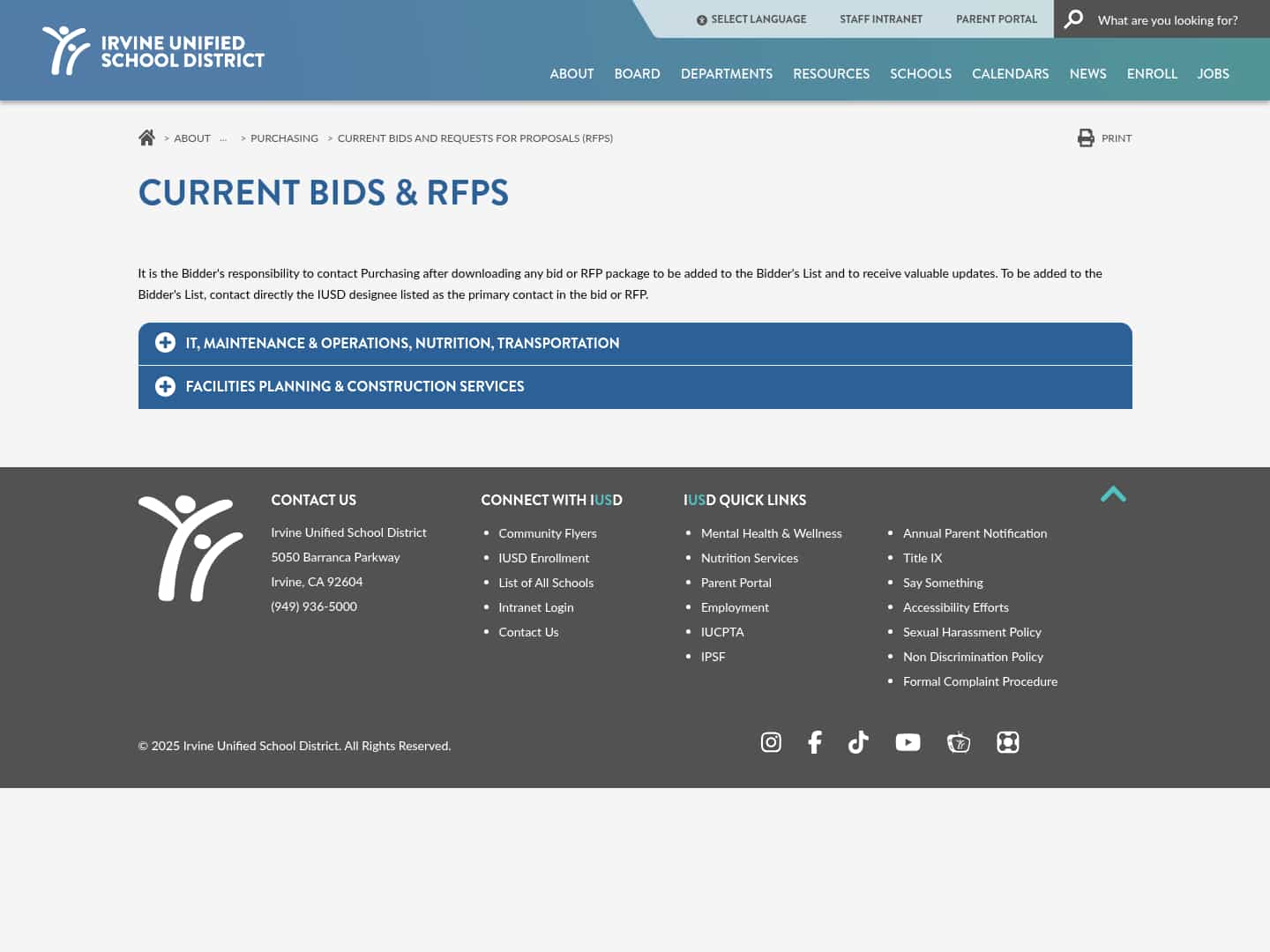Click the IUSD TV icon in footer
The width and height of the screenshot is (1270, 952).
pos(959,742)
